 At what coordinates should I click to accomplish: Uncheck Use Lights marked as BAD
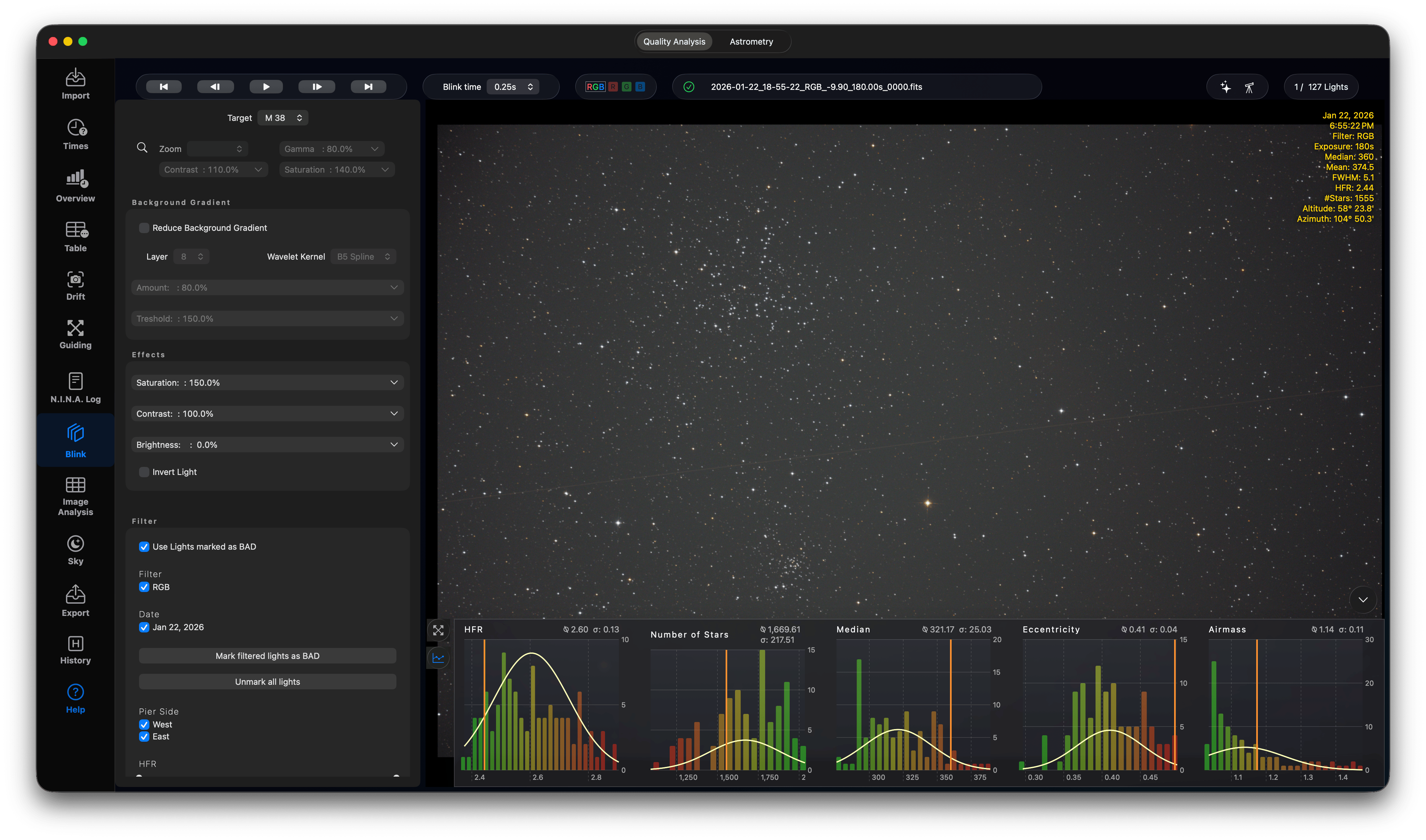(144, 546)
